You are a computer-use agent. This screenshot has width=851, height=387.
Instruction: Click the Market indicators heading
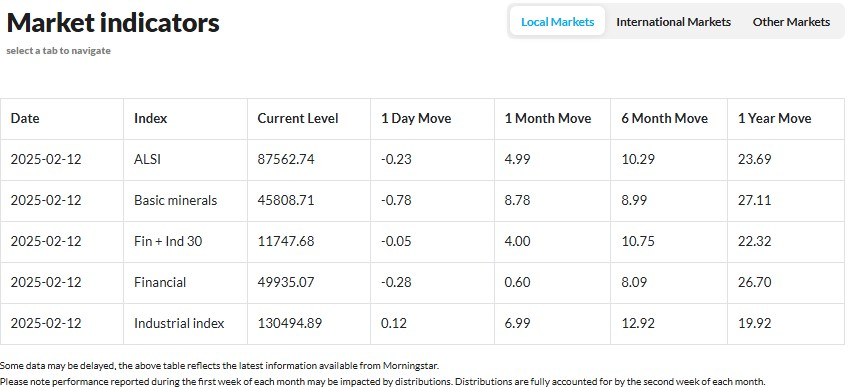click(113, 23)
